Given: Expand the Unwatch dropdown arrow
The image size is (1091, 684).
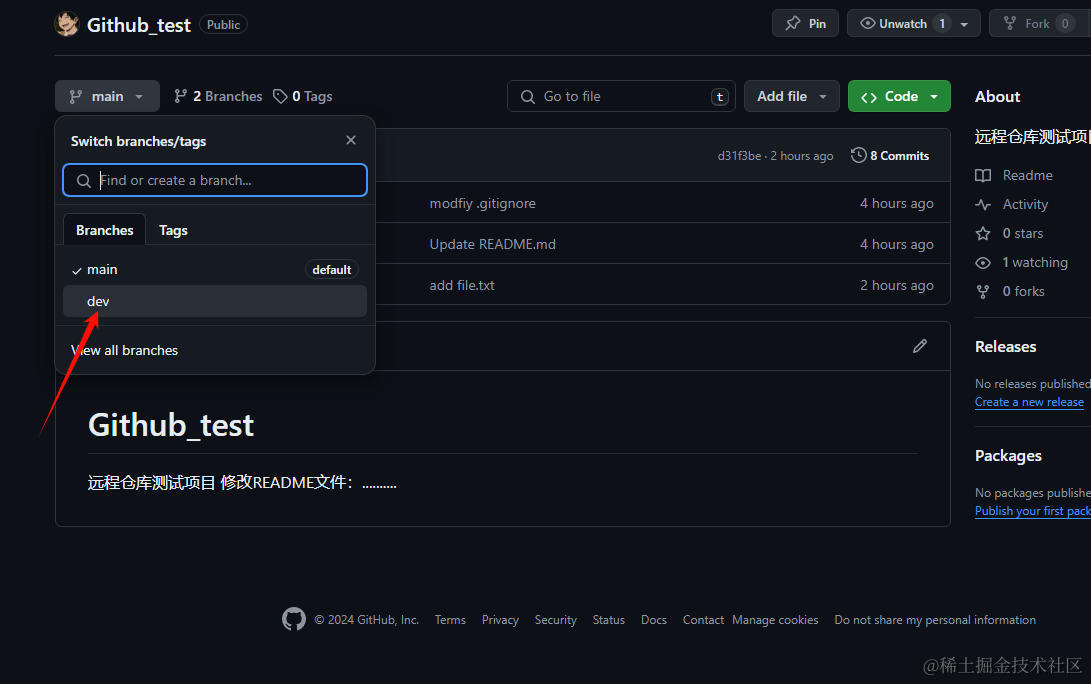Looking at the screenshot, I should [964, 24].
